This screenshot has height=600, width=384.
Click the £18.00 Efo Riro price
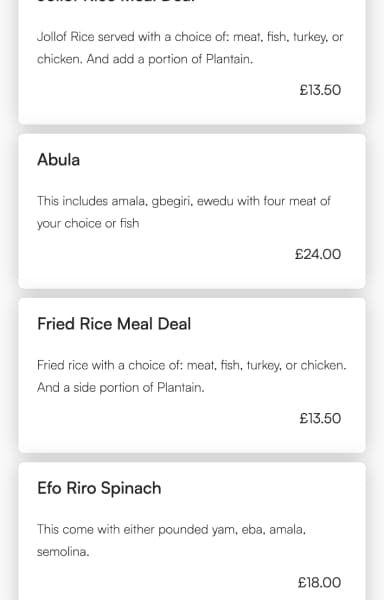pyautogui.click(x=319, y=582)
